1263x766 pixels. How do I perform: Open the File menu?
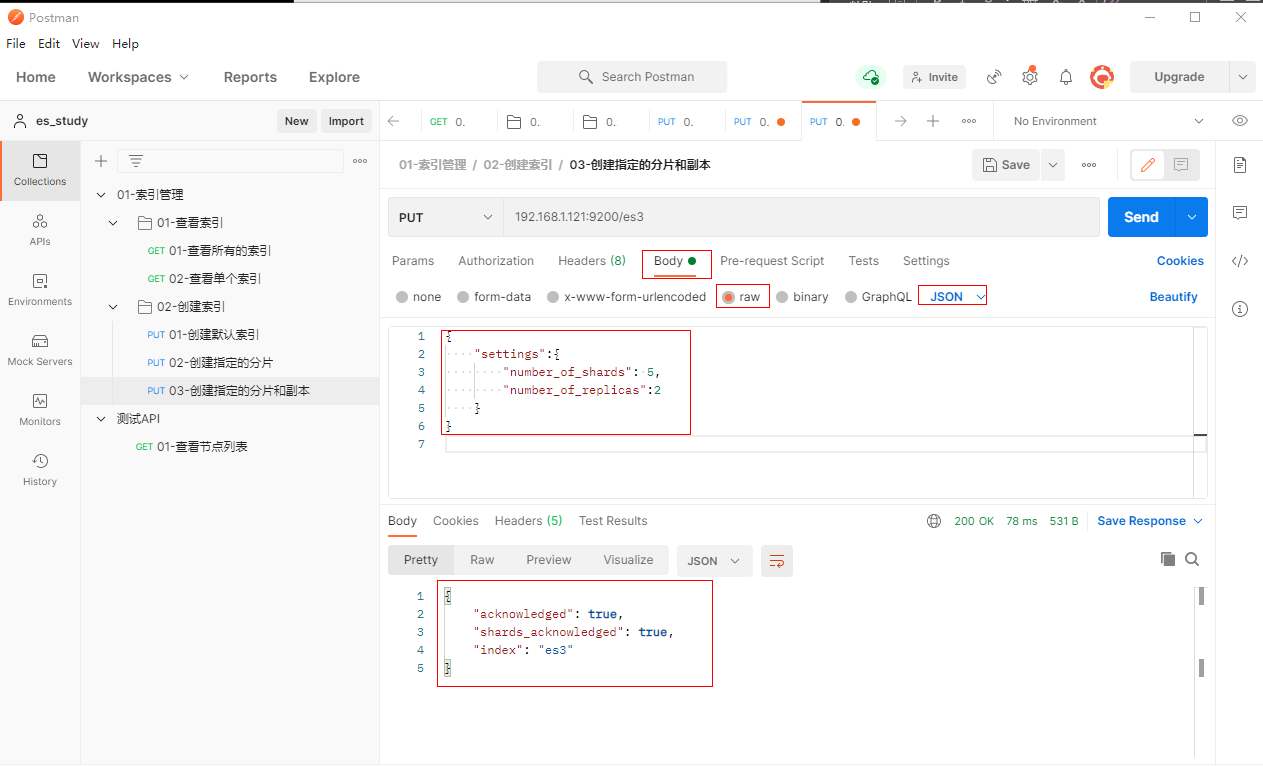16,44
